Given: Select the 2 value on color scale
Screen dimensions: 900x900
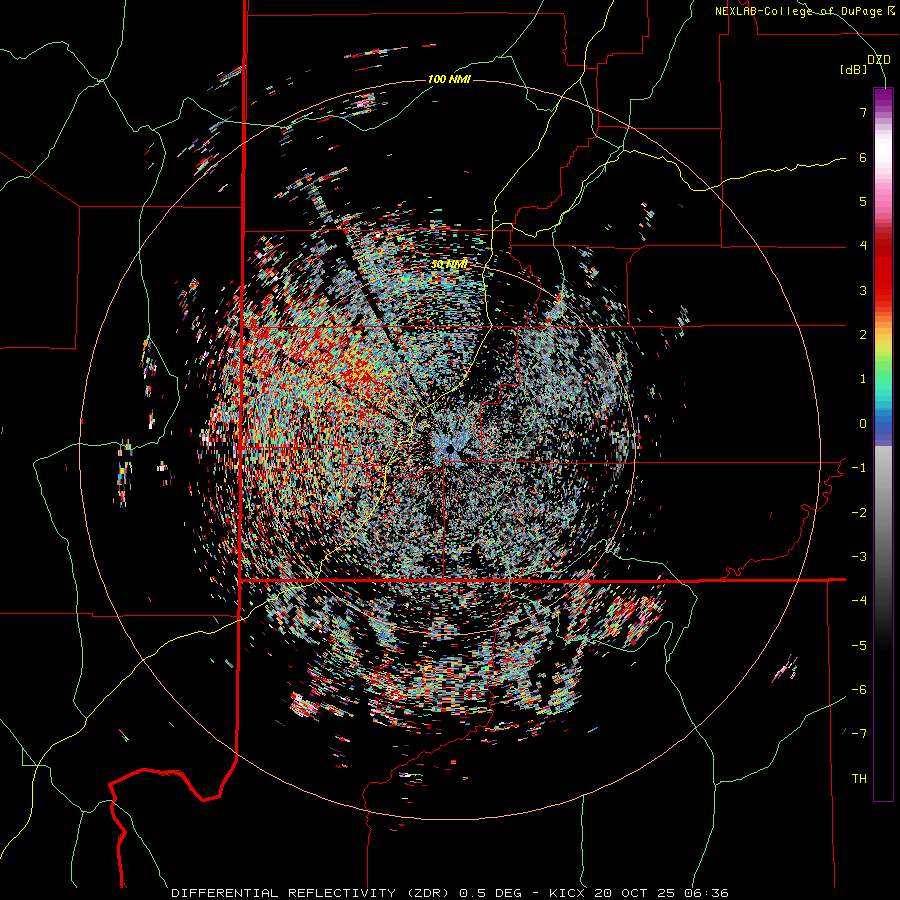Looking at the screenshot, I should 863,335.
